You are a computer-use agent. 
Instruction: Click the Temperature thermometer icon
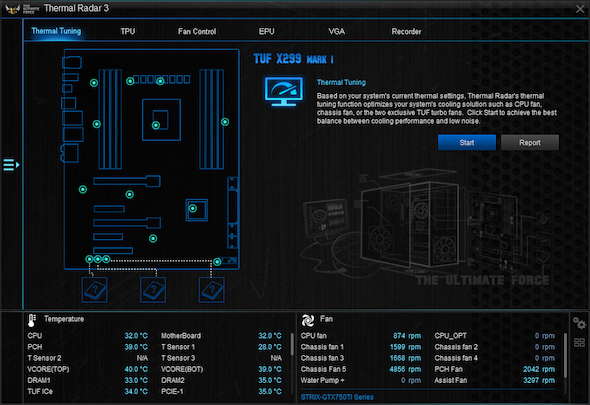tap(32, 320)
